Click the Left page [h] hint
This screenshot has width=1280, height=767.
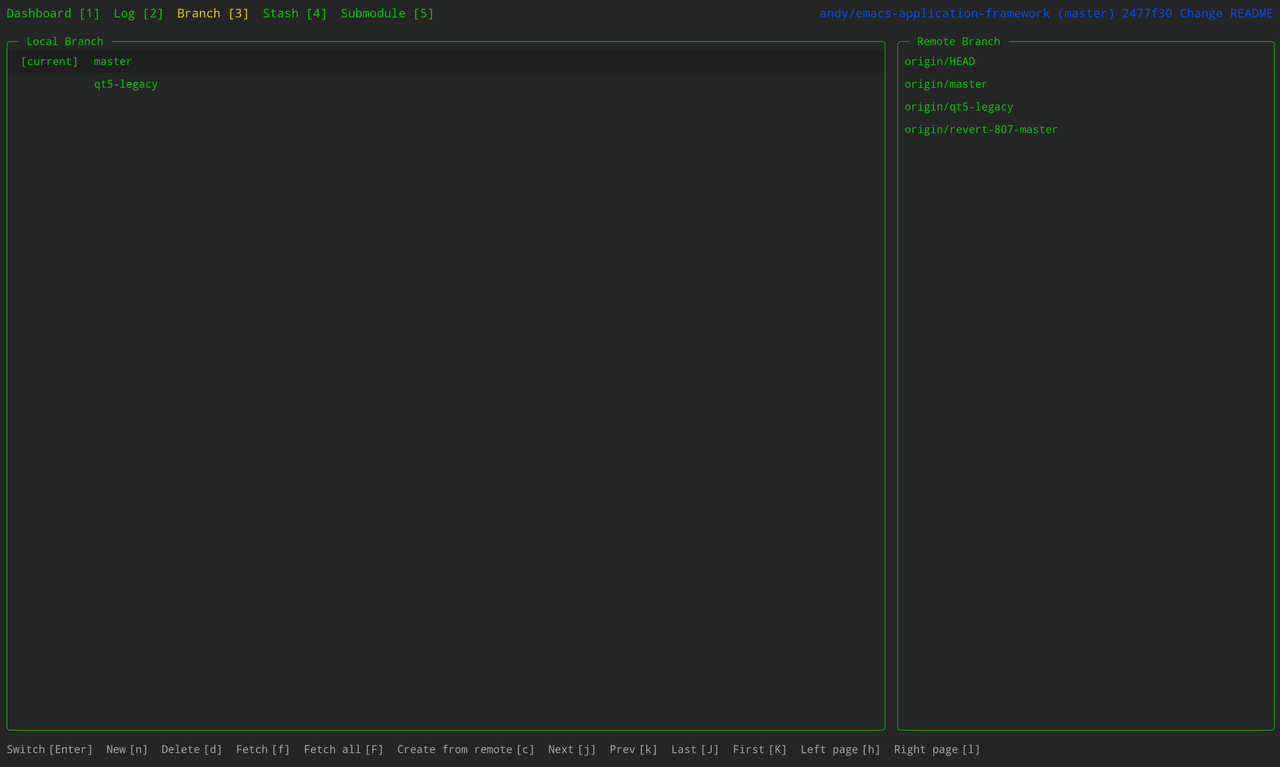(841, 749)
